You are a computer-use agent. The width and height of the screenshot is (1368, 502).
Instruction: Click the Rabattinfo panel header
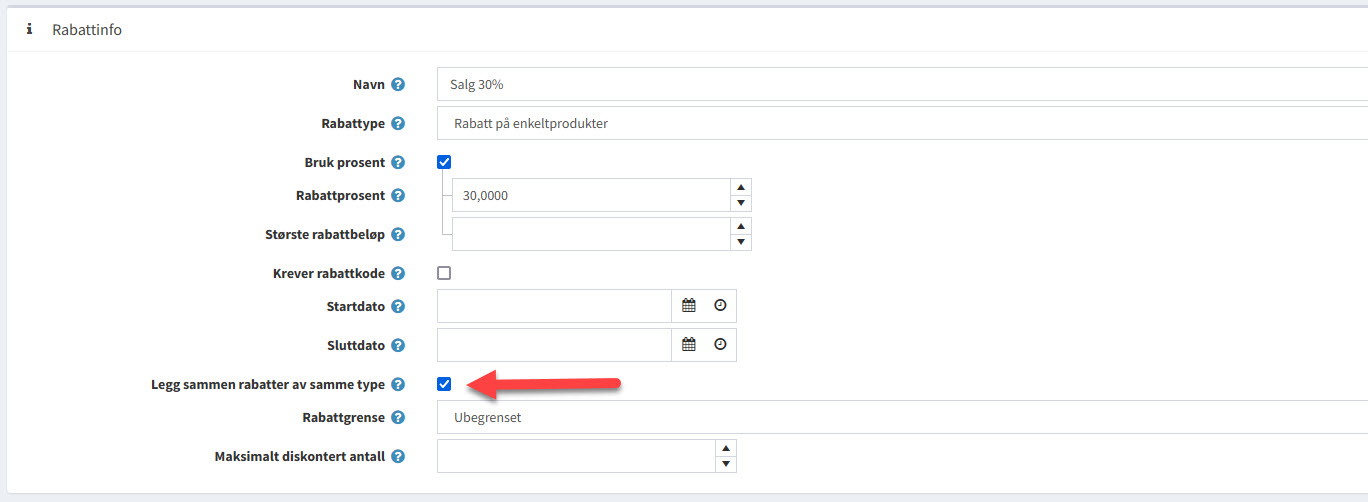click(x=87, y=30)
